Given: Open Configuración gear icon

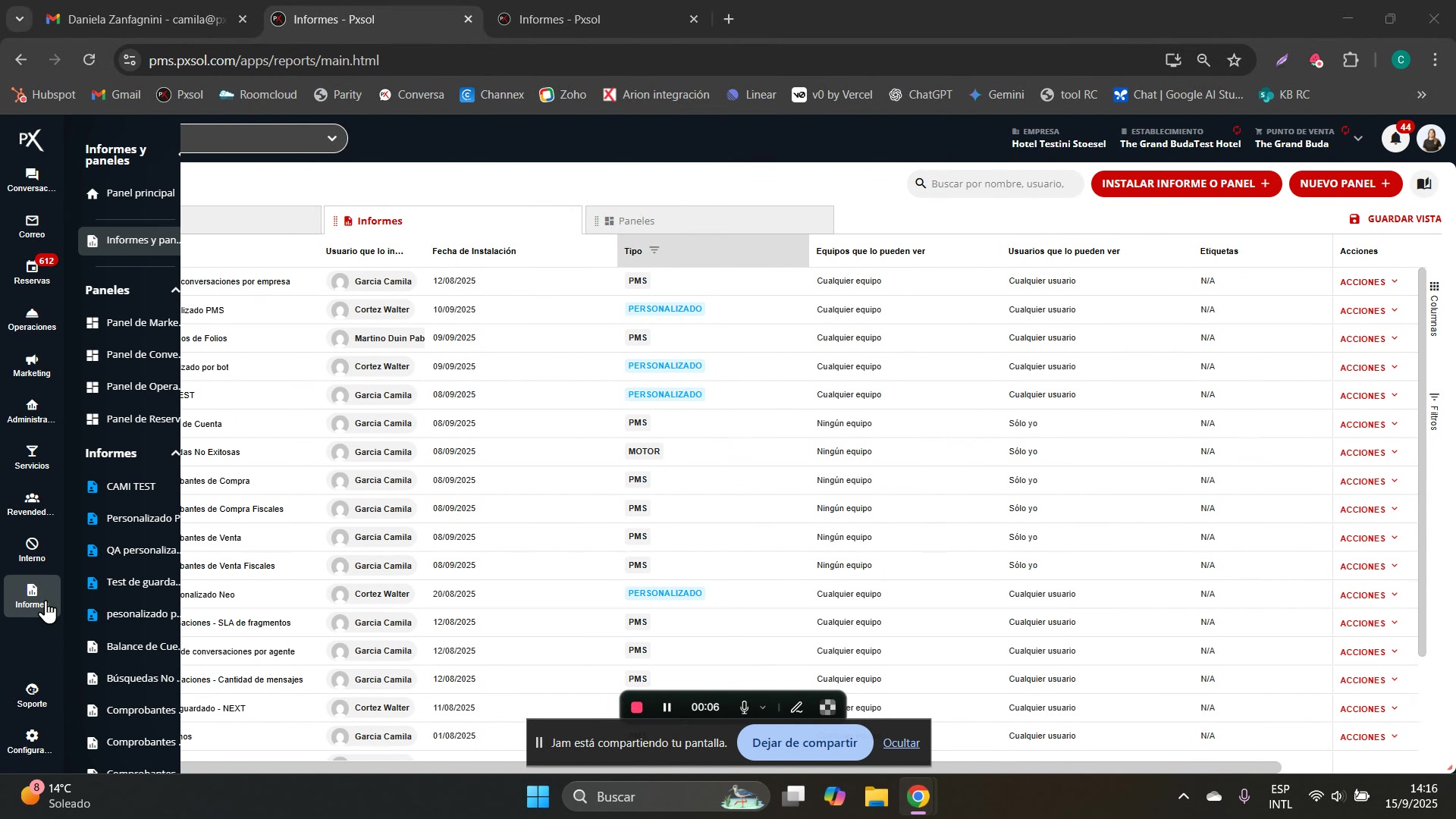Looking at the screenshot, I should click(31, 742).
